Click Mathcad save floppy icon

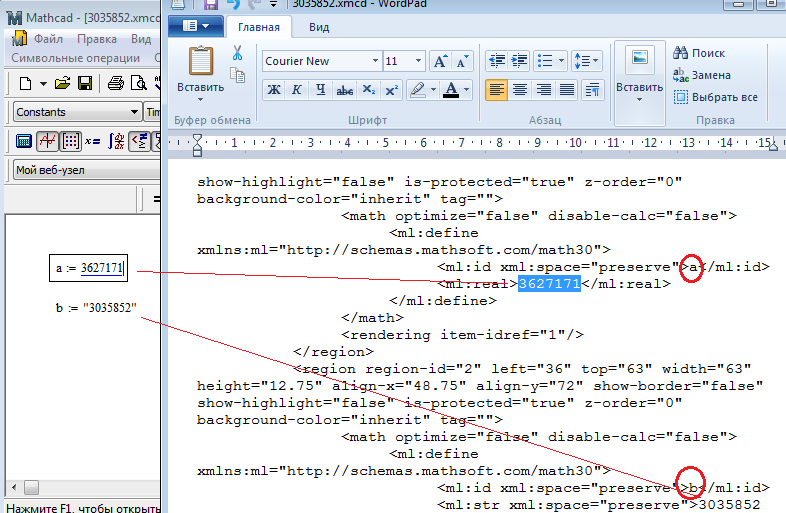coord(85,83)
